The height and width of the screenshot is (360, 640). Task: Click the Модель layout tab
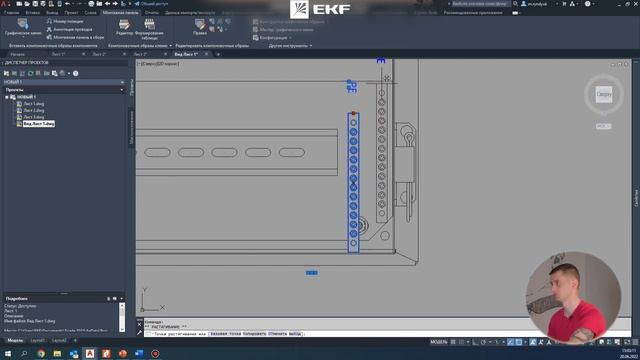tap(15, 340)
